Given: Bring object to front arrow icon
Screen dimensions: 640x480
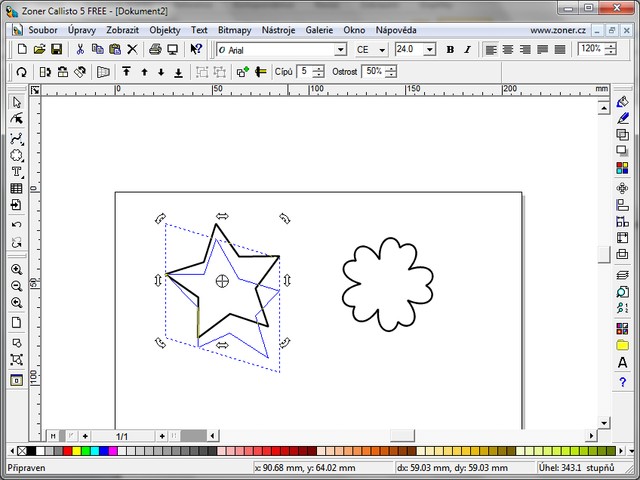Looking at the screenshot, I should click(x=126, y=72).
